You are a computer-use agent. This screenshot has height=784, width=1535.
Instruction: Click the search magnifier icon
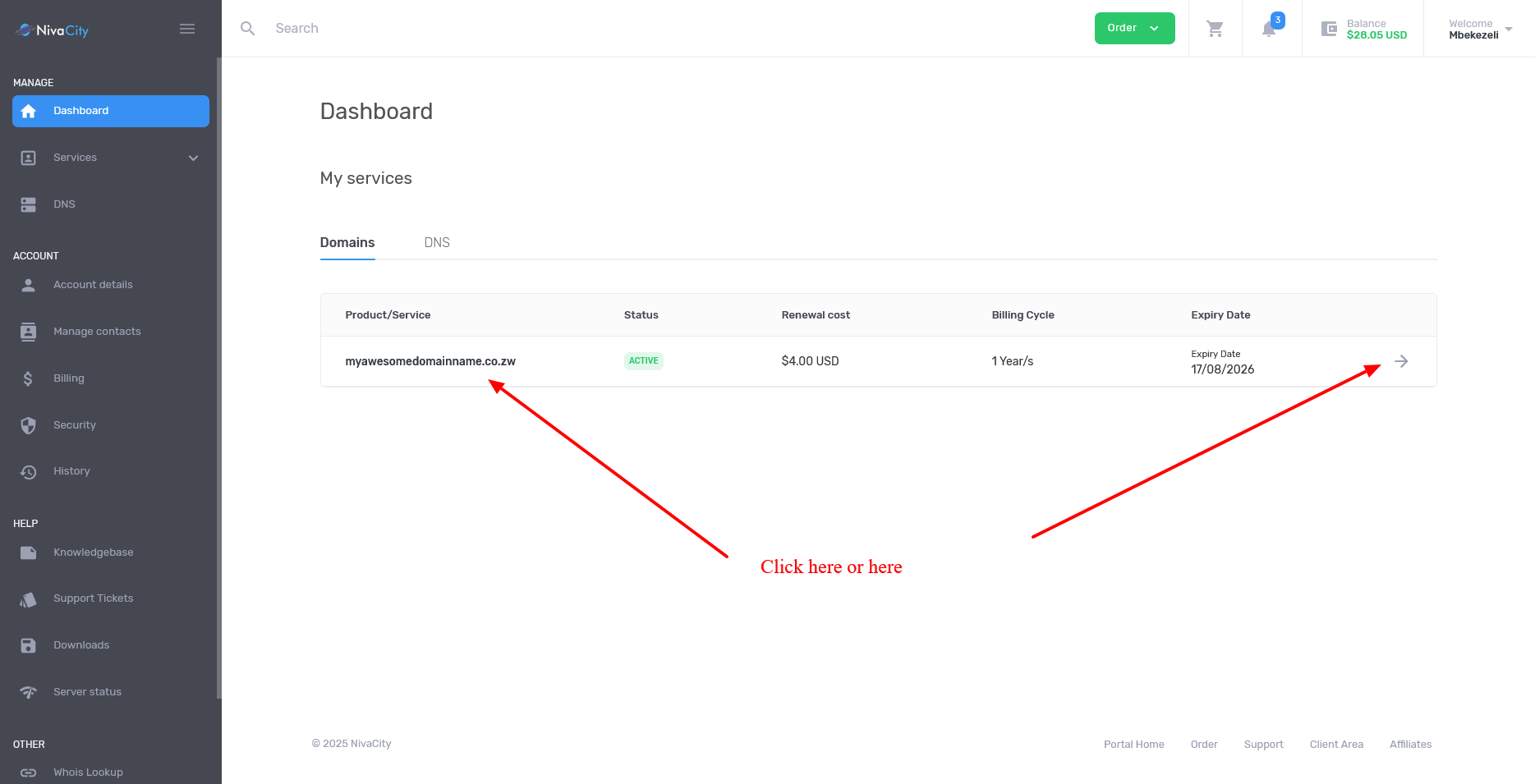(247, 29)
